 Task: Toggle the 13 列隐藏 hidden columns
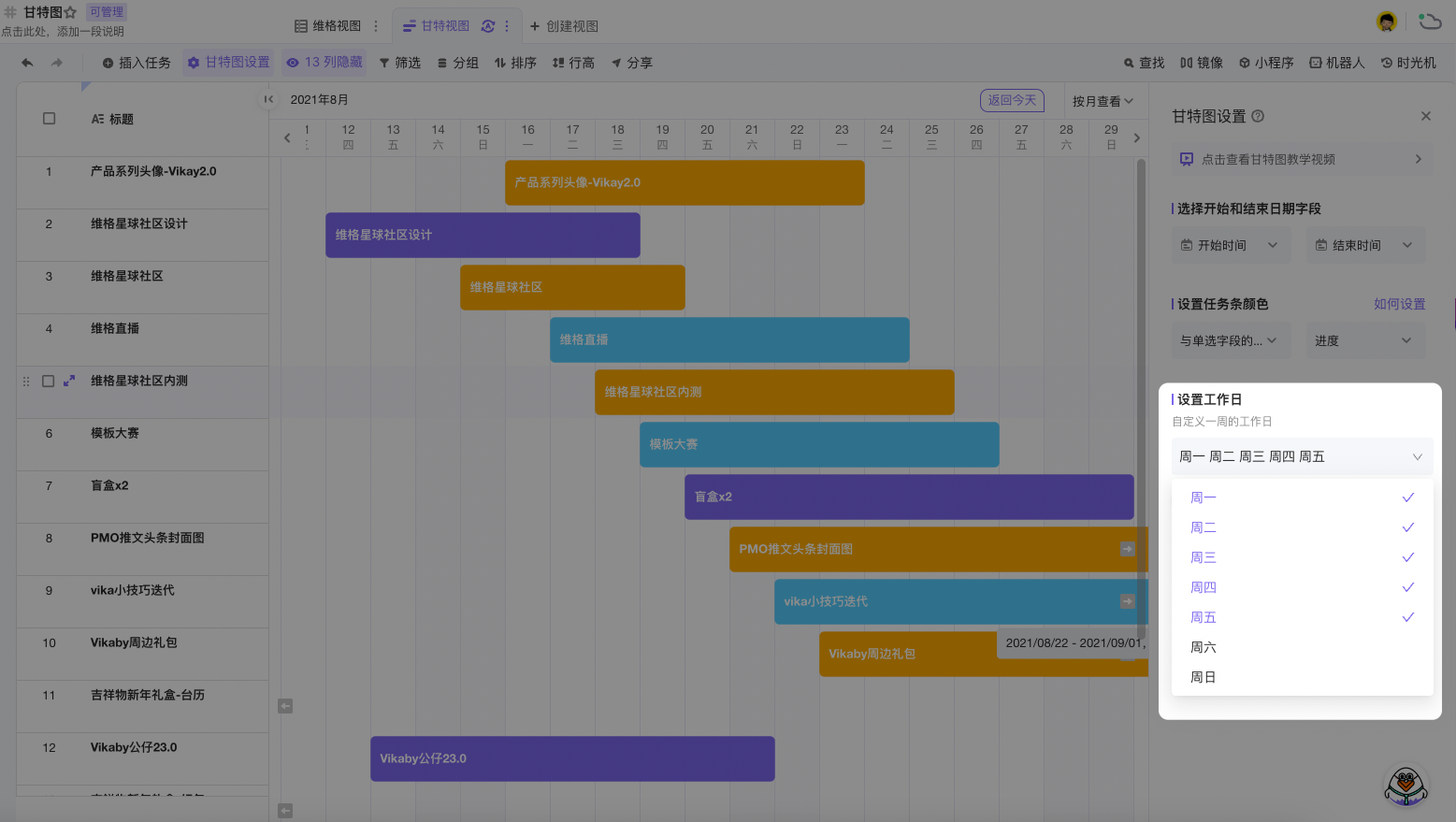tap(324, 63)
